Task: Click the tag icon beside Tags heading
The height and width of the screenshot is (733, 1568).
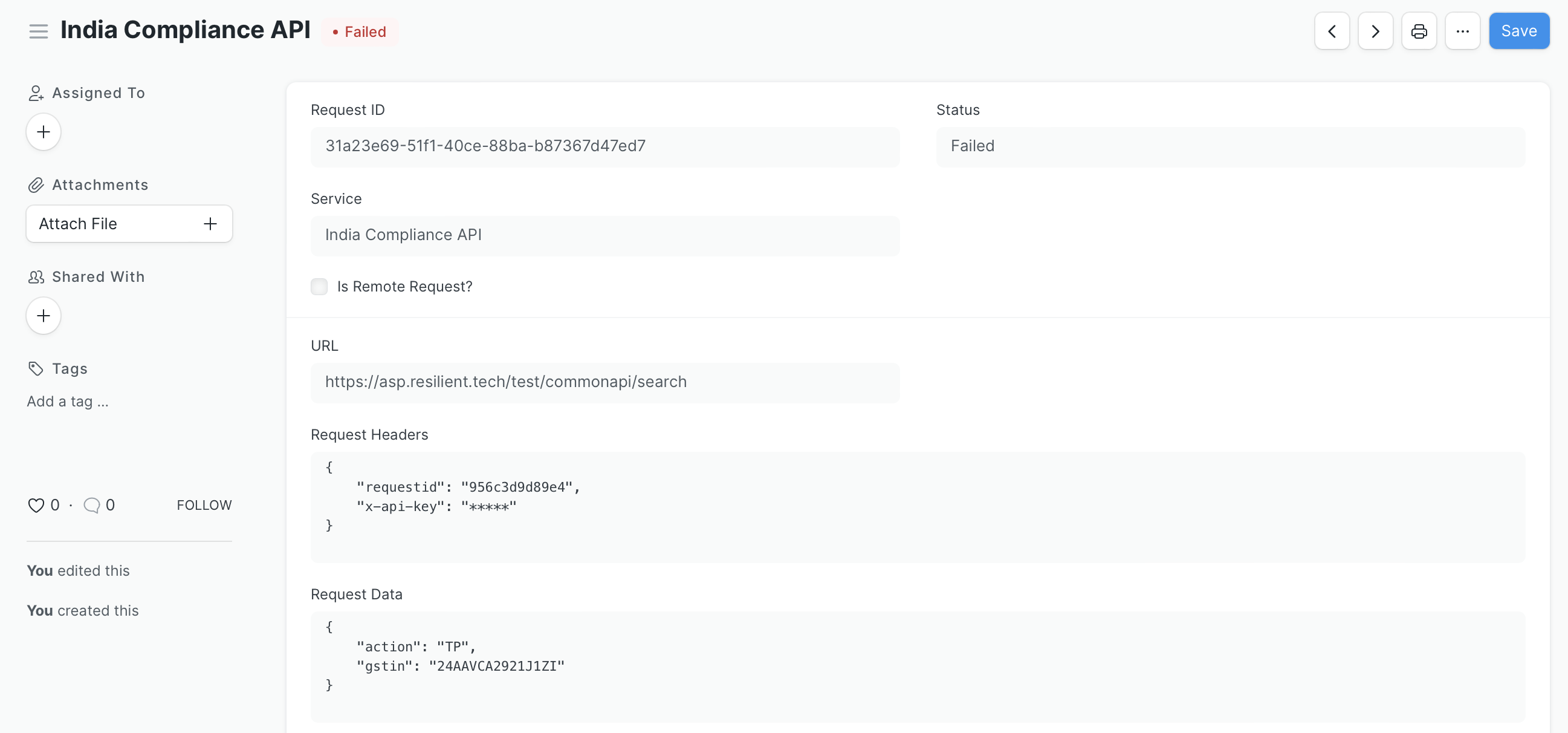Action: (34, 368)
